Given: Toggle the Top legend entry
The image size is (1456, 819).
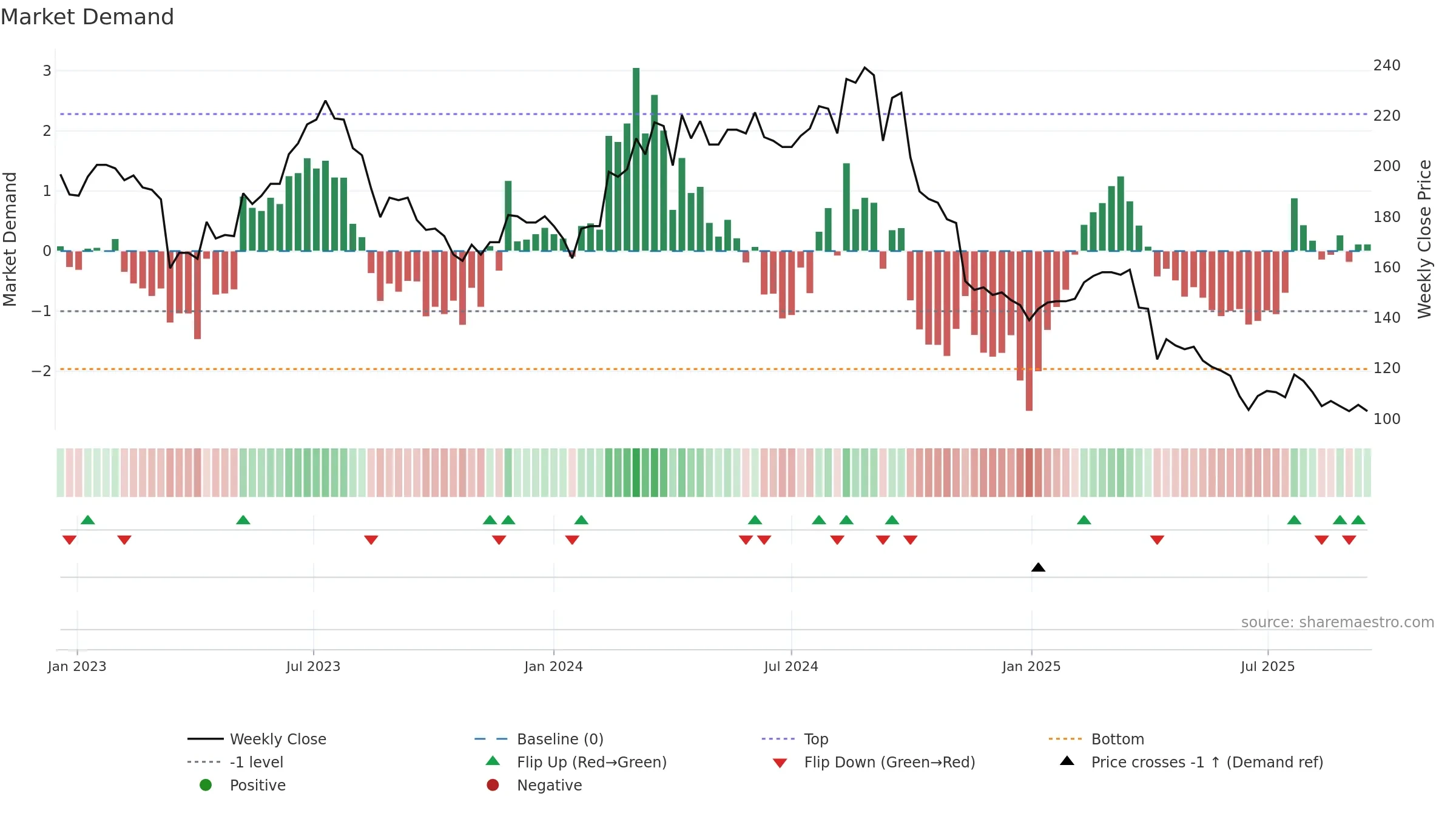Looking at the screenshot, I should [795, 739].
